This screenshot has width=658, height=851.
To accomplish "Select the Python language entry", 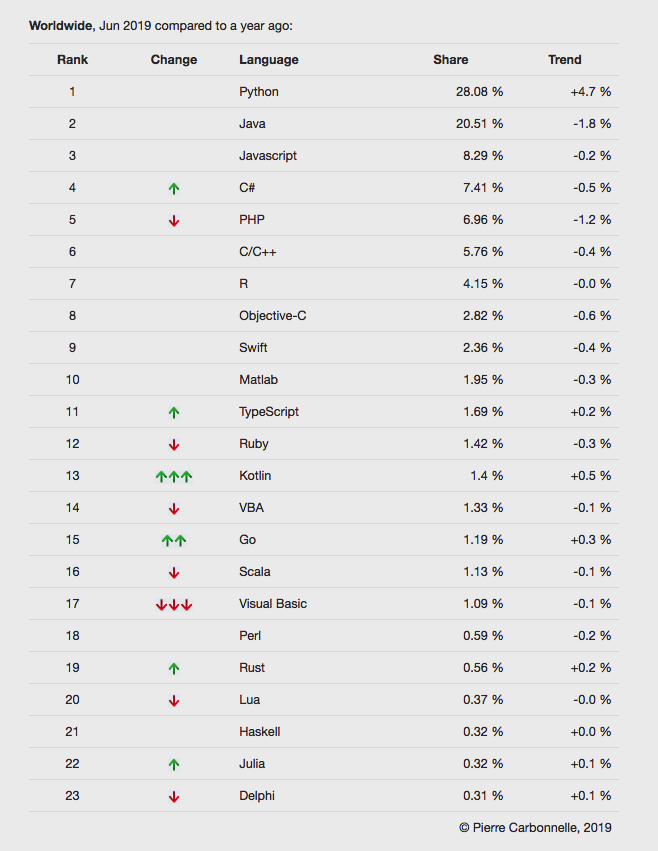I will 259,92.
